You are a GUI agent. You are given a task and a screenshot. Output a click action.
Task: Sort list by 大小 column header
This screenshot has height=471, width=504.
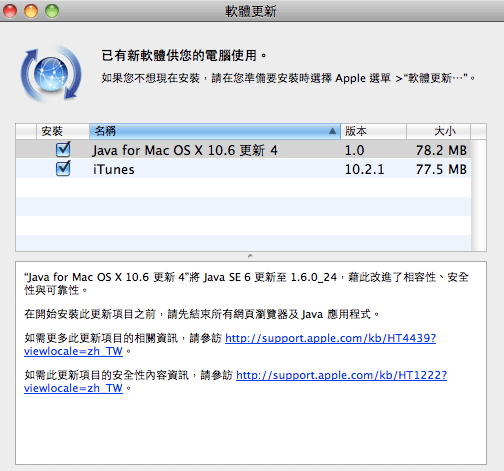[x=438, y=131]
